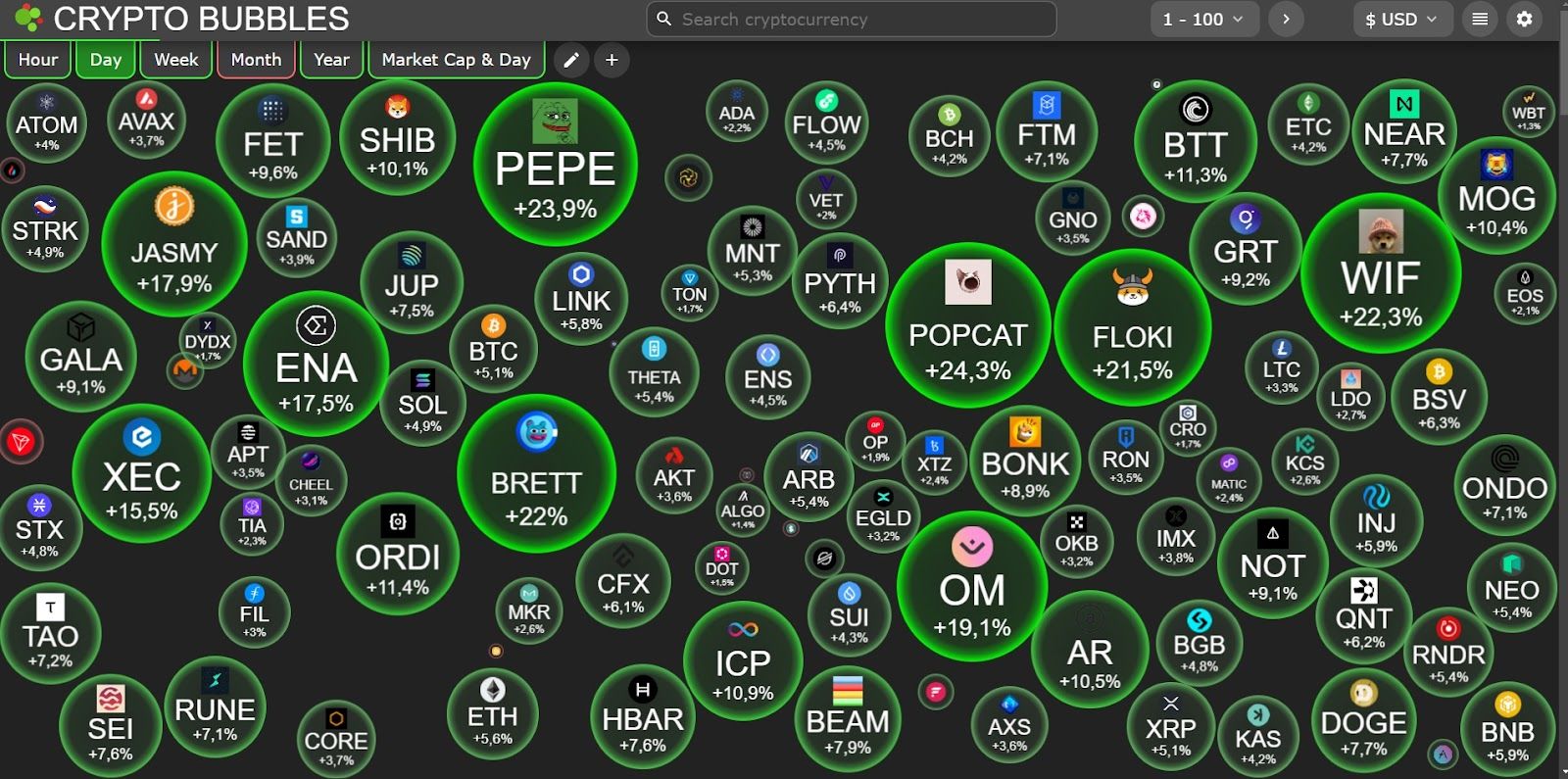
Task: Switch to the Year tab
Action: point(332,60)
